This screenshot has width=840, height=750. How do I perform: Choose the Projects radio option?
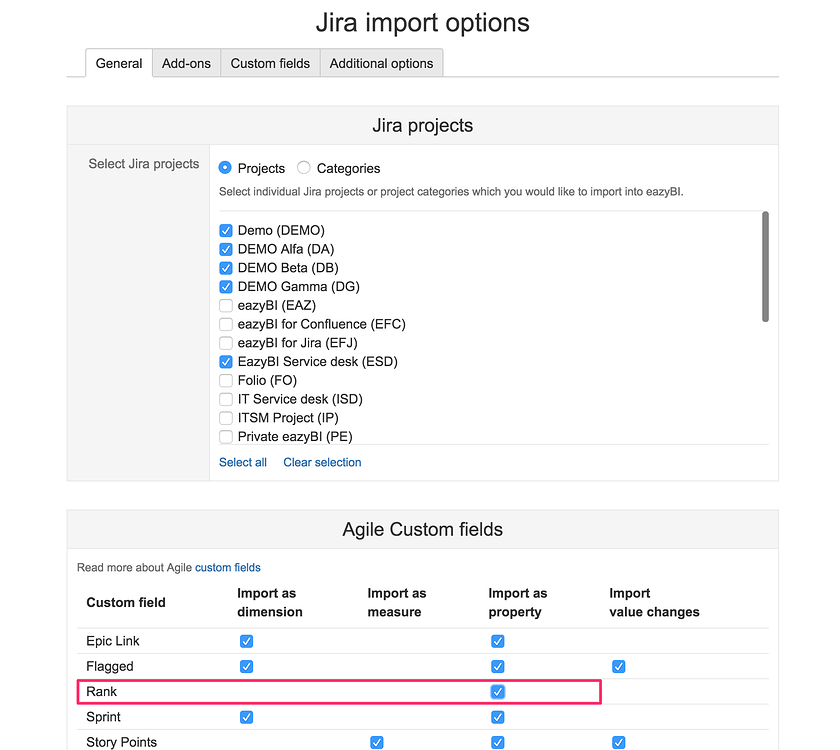point(225,168)
